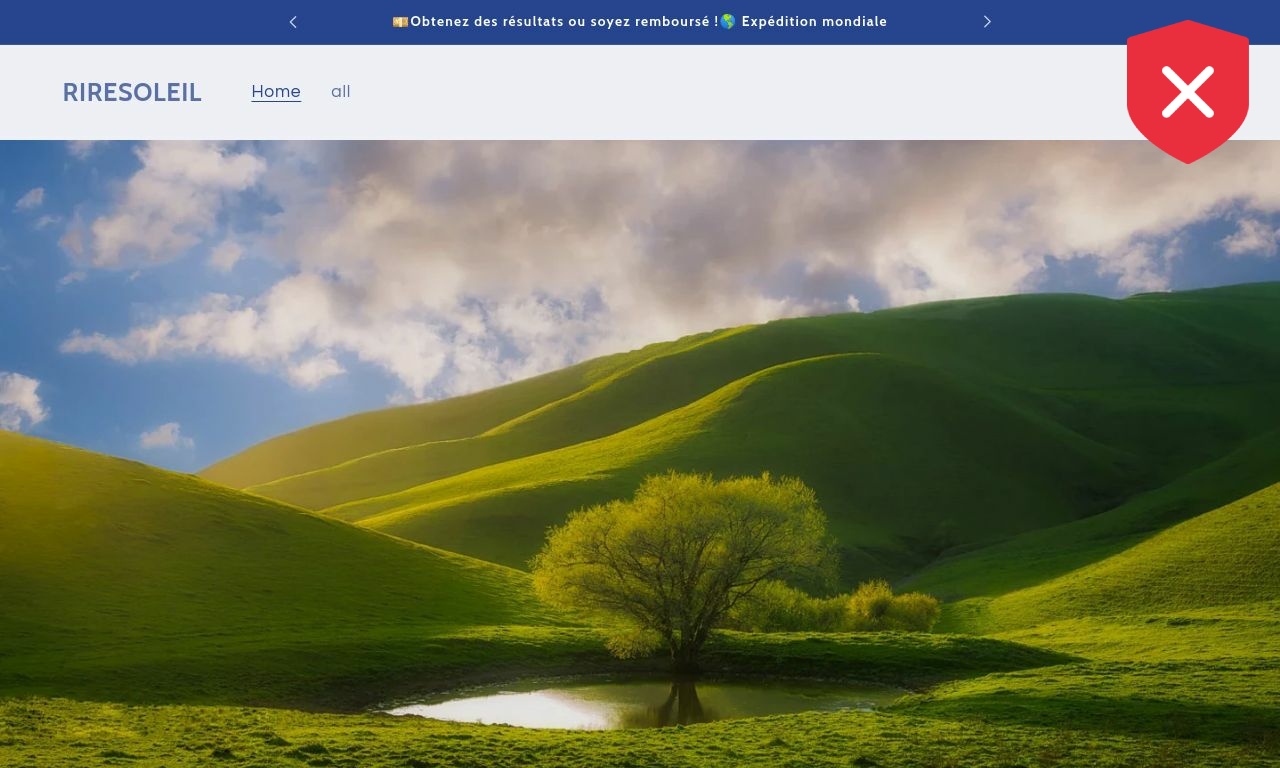The width and height of the screenshot is (1280, 768).
Task: Open the "all" collection menu item
Action: point(341,92)
